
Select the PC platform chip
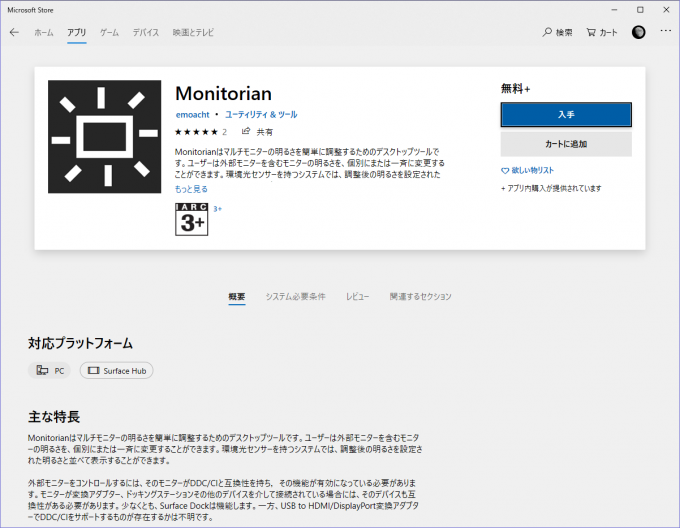click(x=49, y=371)
